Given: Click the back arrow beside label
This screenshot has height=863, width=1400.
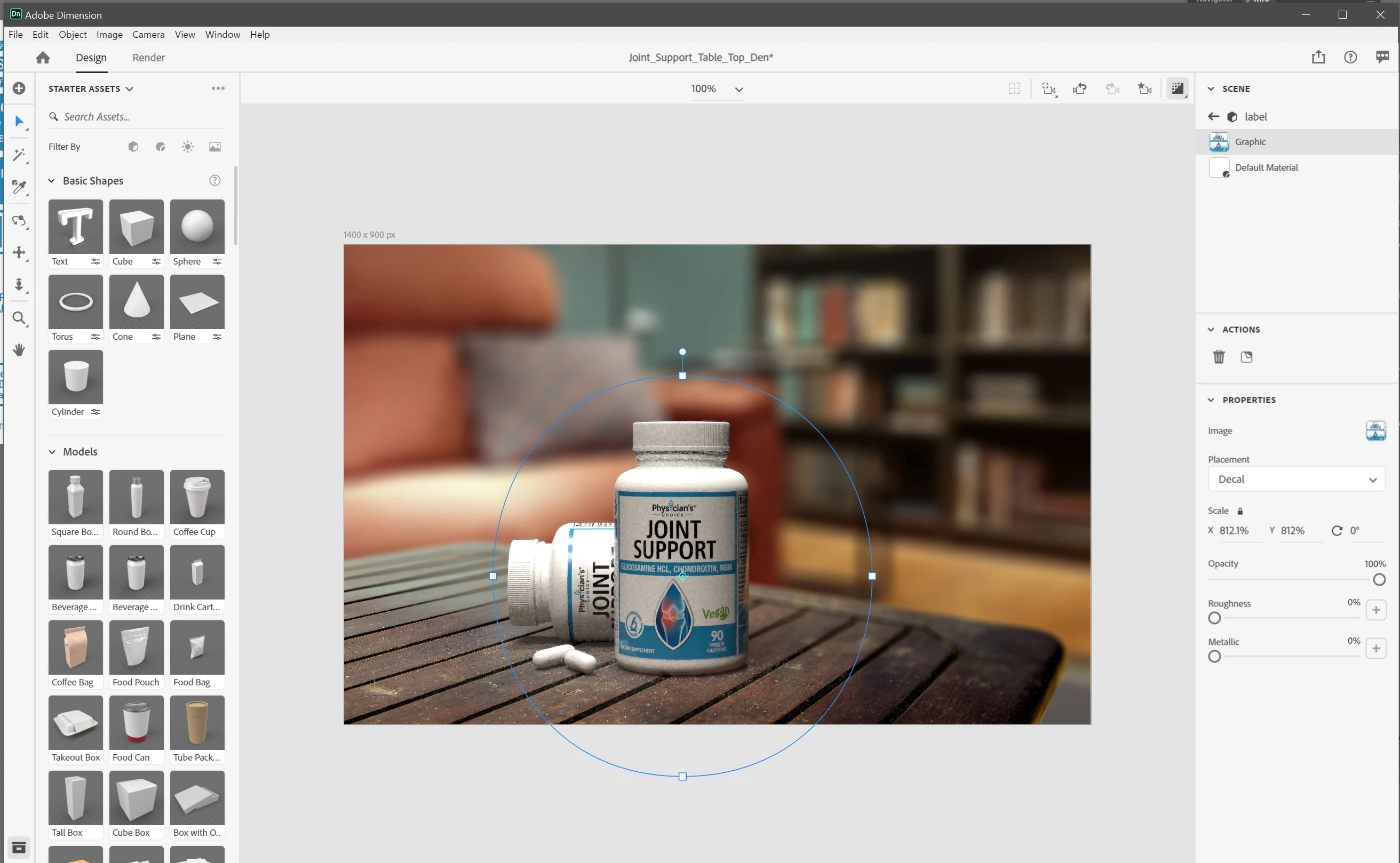Looking at the screenshot, I should pyautogui.click(x=1213, y=116).
